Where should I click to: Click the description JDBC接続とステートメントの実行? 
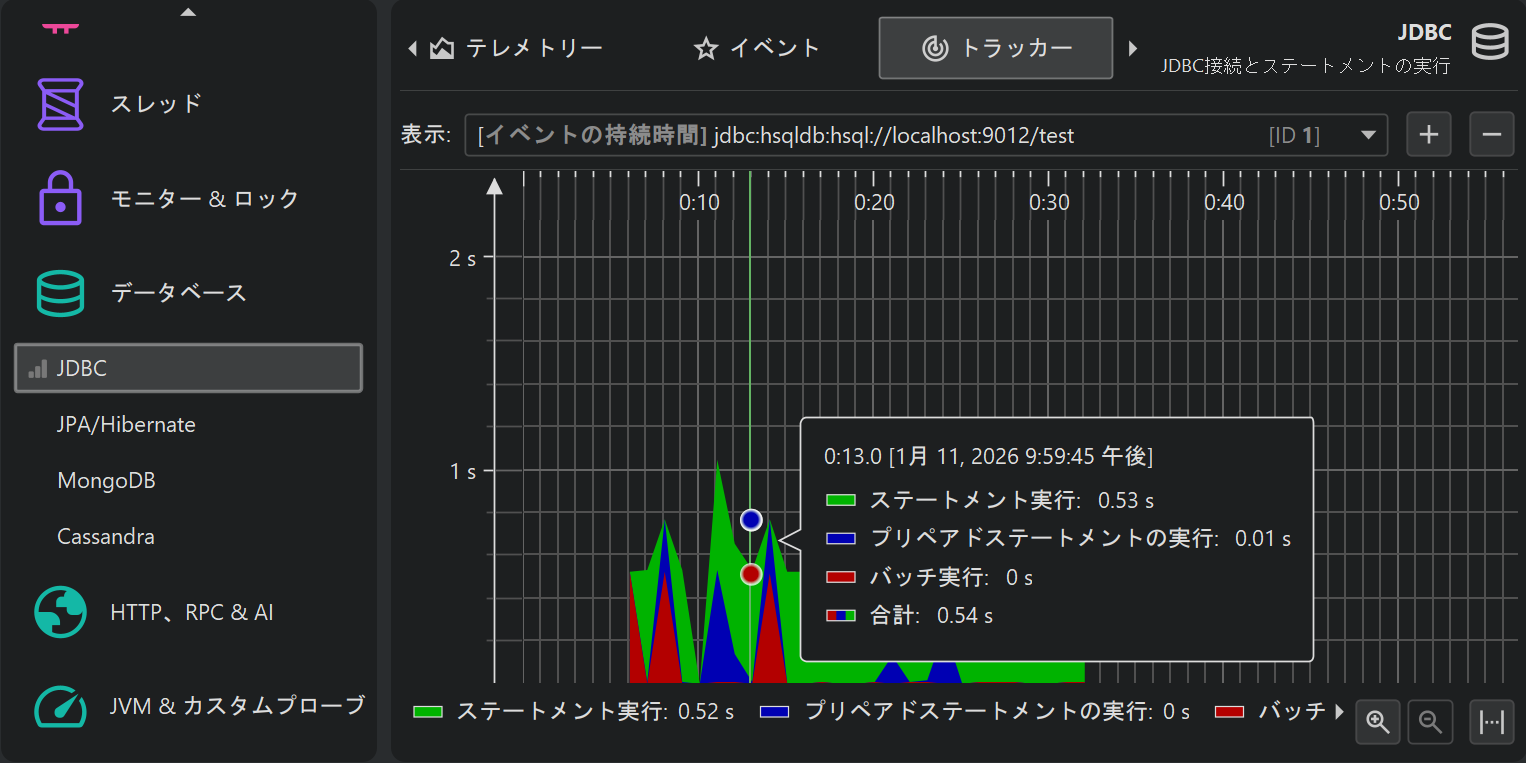click(1306, 66)
